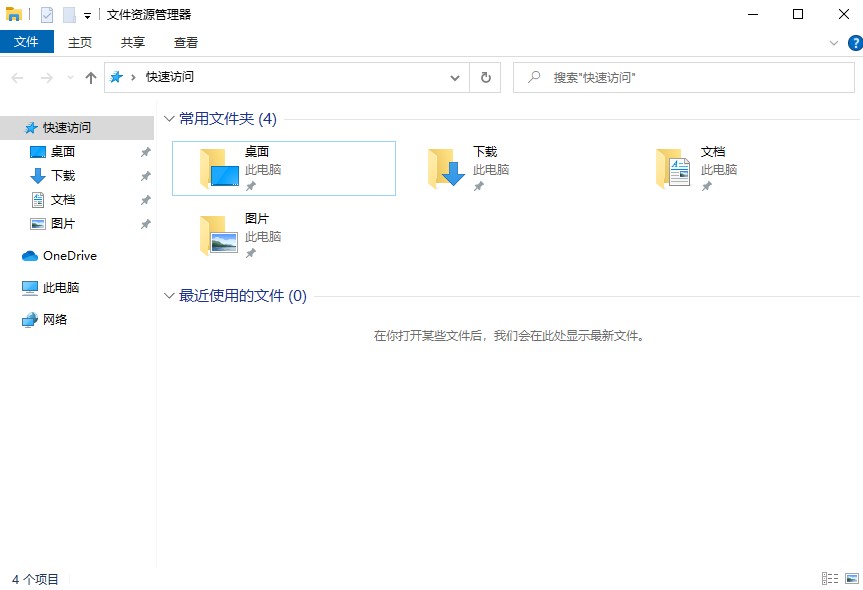Expand the address bar dropdown arrow
Viewport: 863px width, 590px height.
tap(455, 77)
